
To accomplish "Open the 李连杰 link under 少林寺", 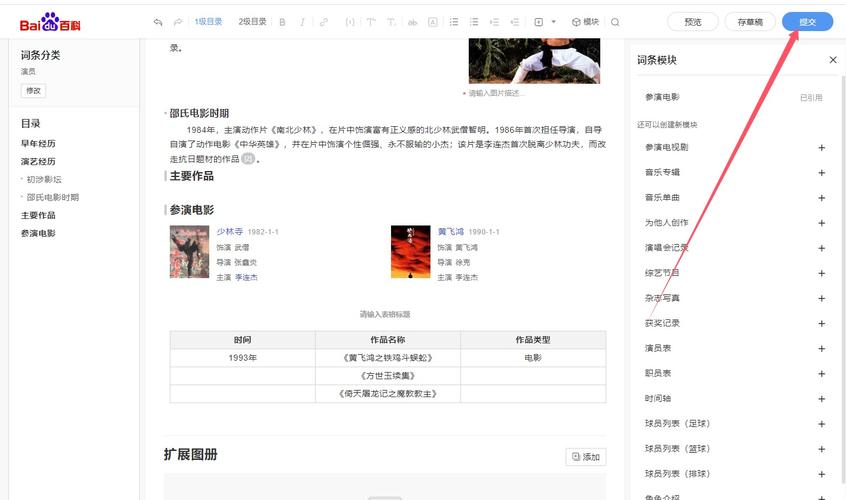I will [x=246, y=277].
